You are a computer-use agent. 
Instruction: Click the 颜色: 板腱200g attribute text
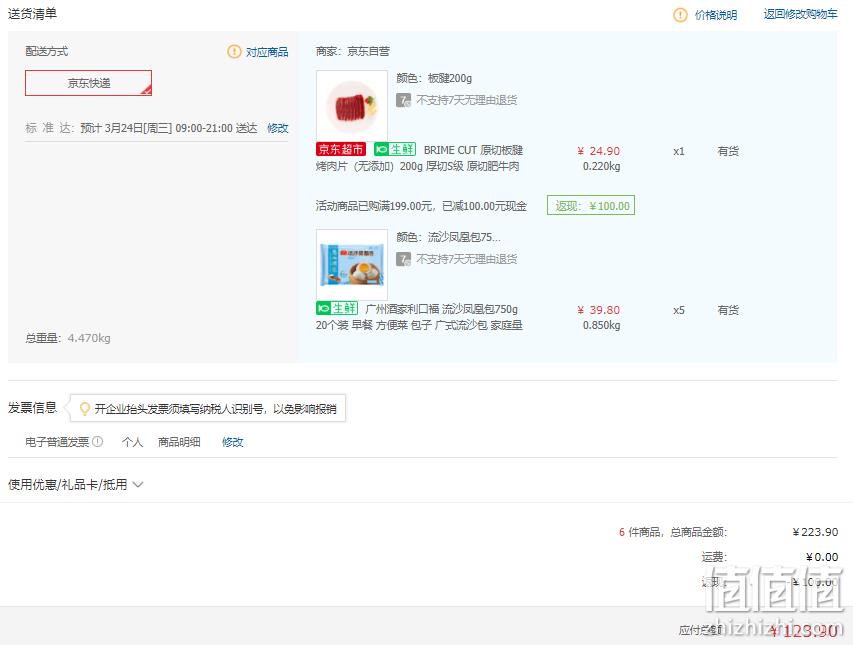click(434, 78)
